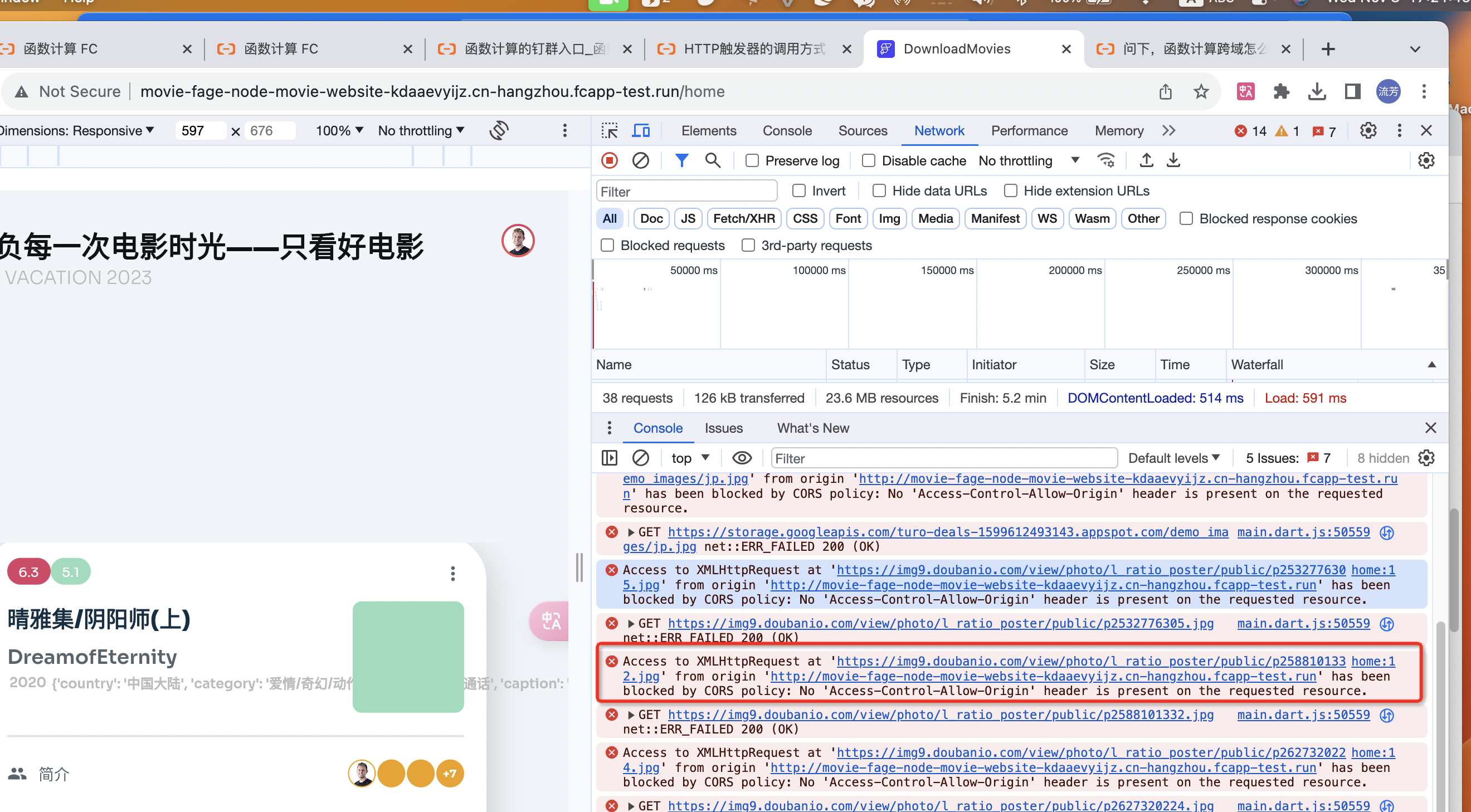Toggle Chrome side panel icon
Screen dimensions: 1471x812
tap(1352, 91)
